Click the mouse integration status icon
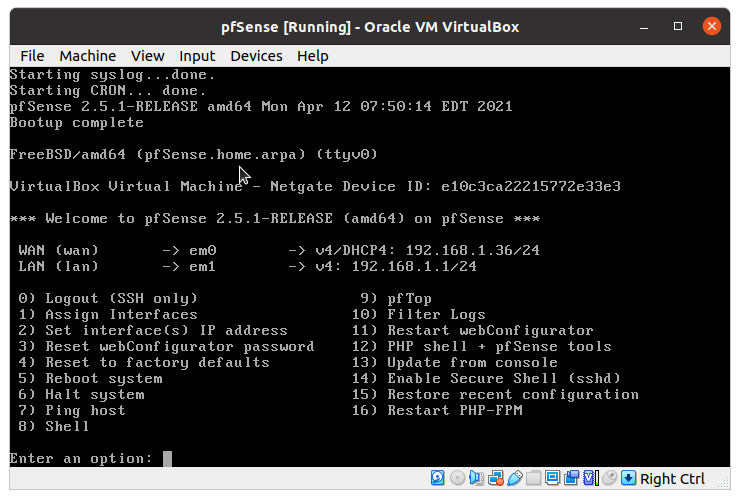 coord(609,478)
